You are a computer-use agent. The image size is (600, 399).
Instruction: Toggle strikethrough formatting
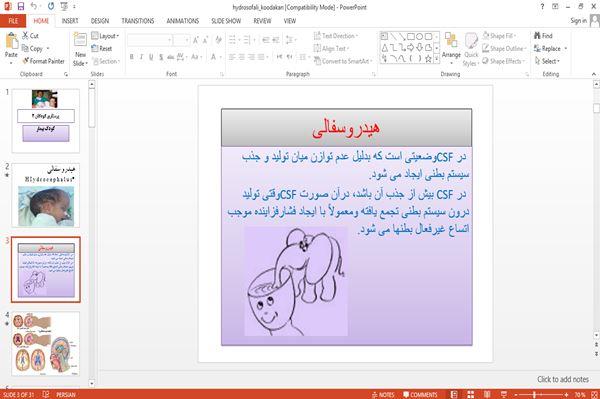point(171,57)
